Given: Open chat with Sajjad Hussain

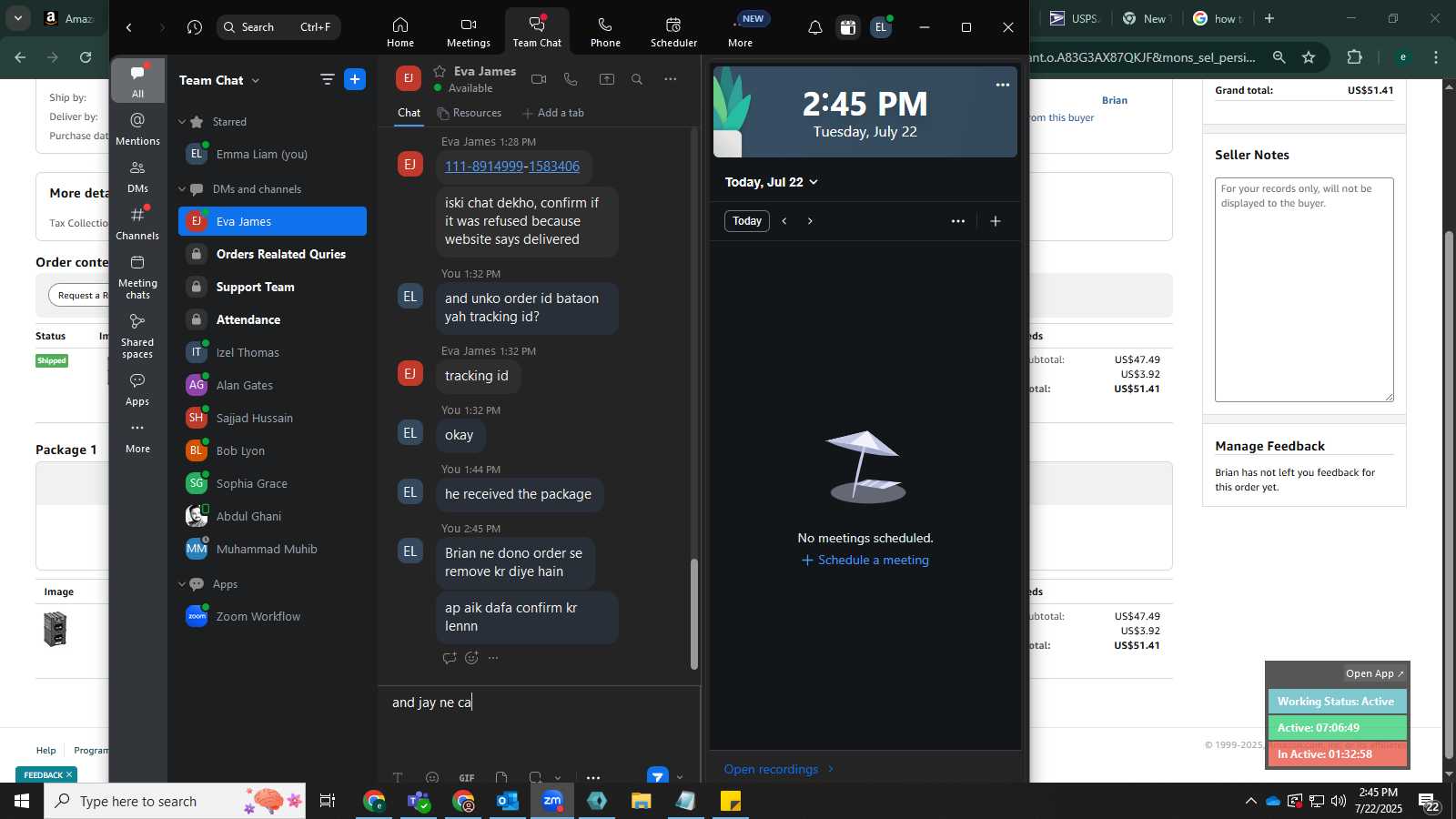Looking at the screenshot, I should pos(272,418).
